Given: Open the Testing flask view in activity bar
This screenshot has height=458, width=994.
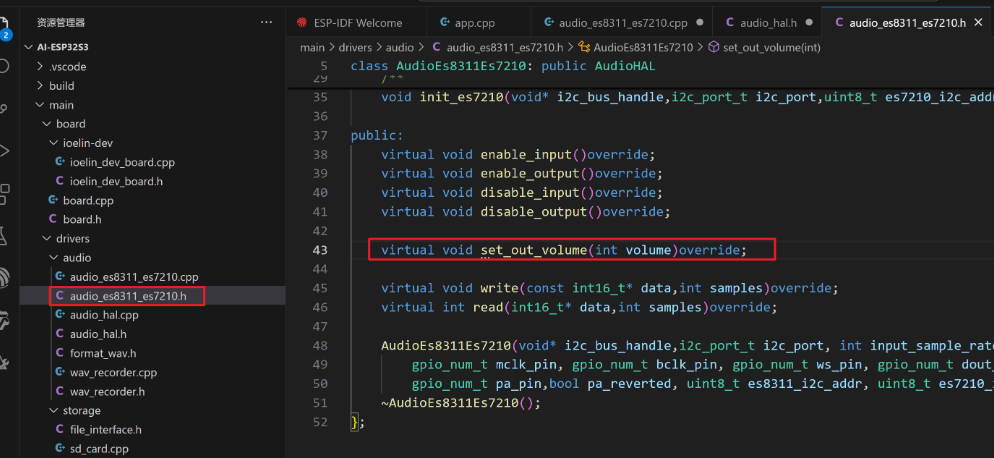Looking at the screenshot, I should pyautogui.click(x=3, y=237).
